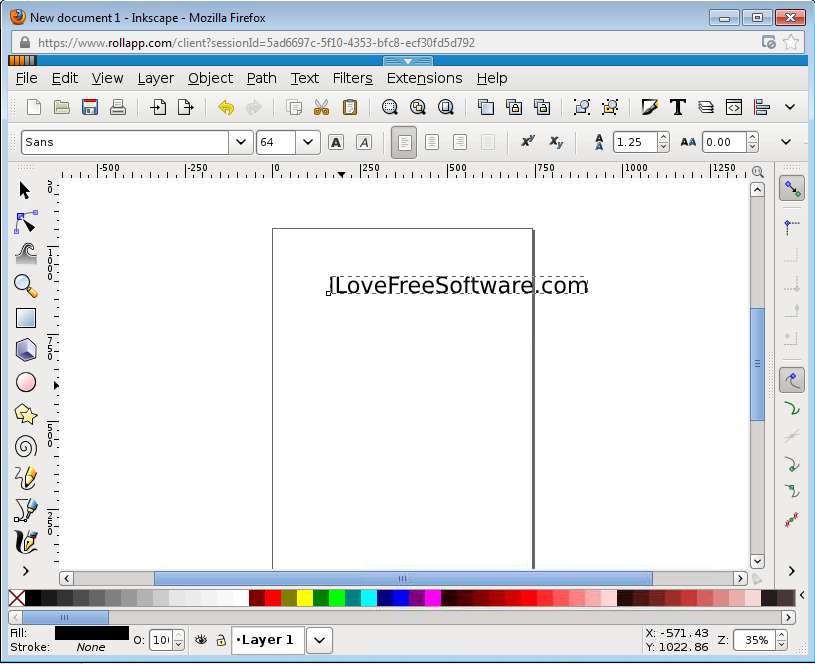
Task: Undo last action with yellow arrow
Action: click(x=226, y=108)
